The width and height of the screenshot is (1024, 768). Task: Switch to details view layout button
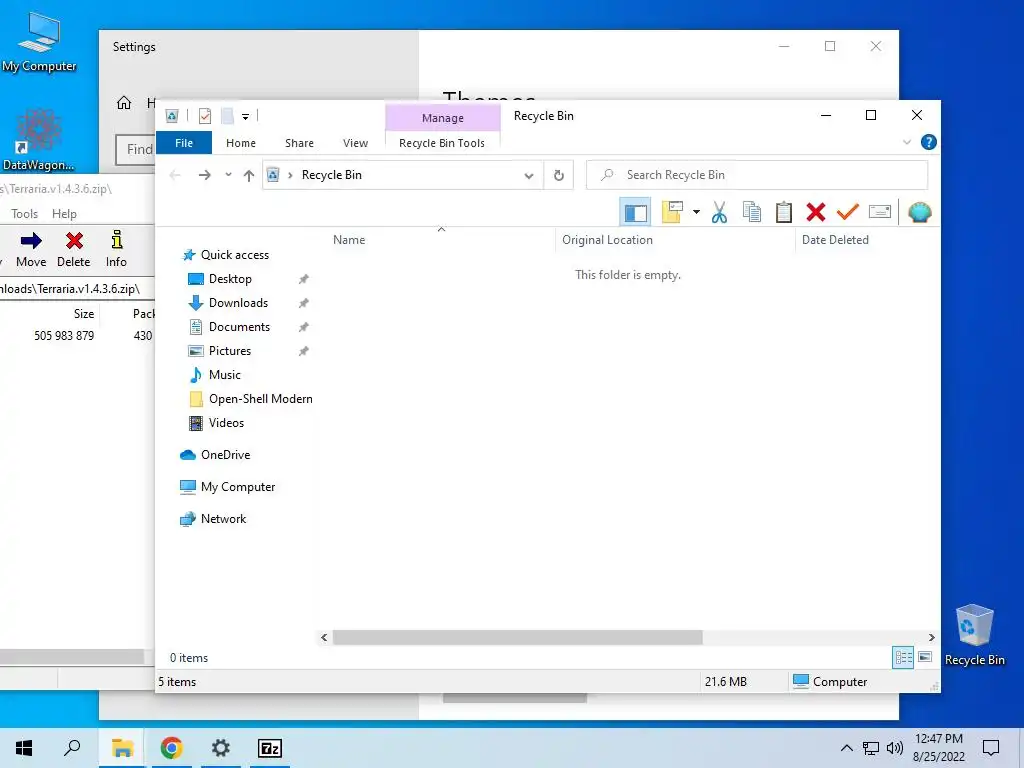903,658
